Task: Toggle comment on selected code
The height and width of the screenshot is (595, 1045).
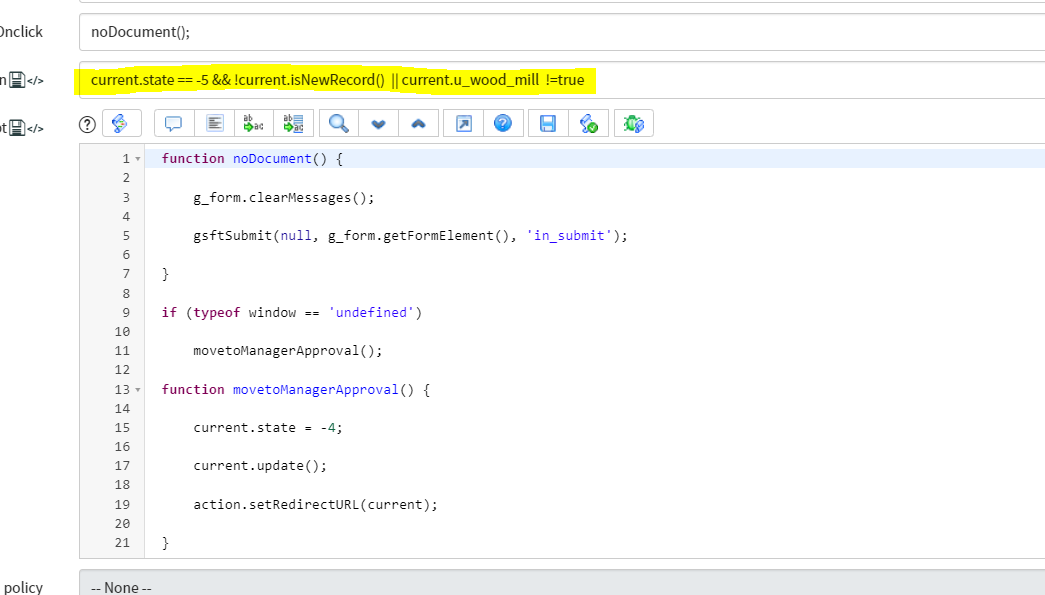Action: pyautogui.click(x=173, y=123)
